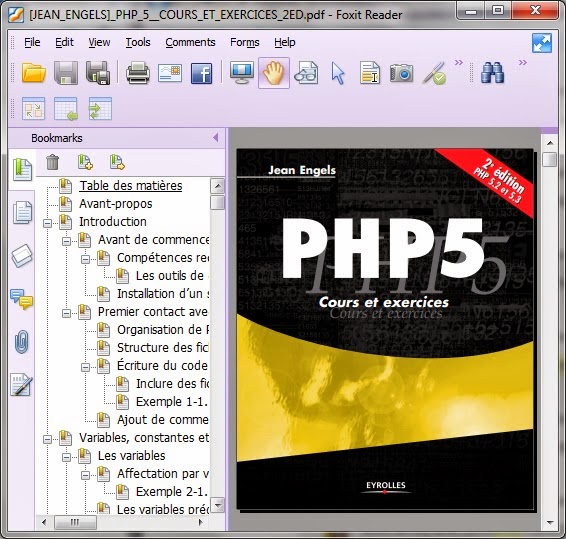Click the bookmarks horizontal scrollbar thumb
This screenshot has height=539, width=566.
click(x=75, y=522)
